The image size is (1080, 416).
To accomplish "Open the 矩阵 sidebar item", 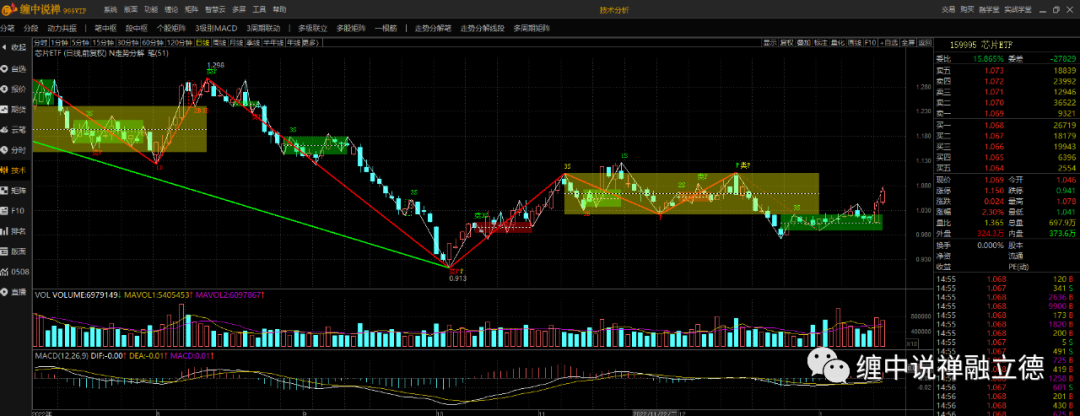I will tap(14, 190).
